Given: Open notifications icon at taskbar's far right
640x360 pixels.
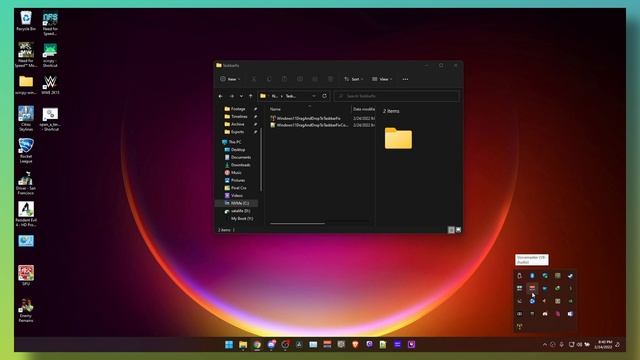Looking at the screenshot, I should click(618, 345).
